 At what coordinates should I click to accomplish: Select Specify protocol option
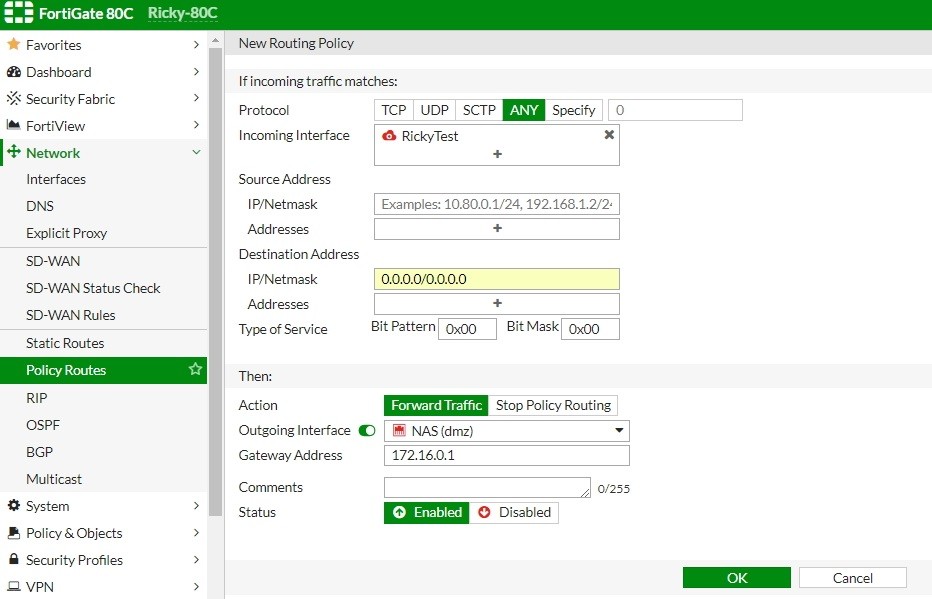574,110
